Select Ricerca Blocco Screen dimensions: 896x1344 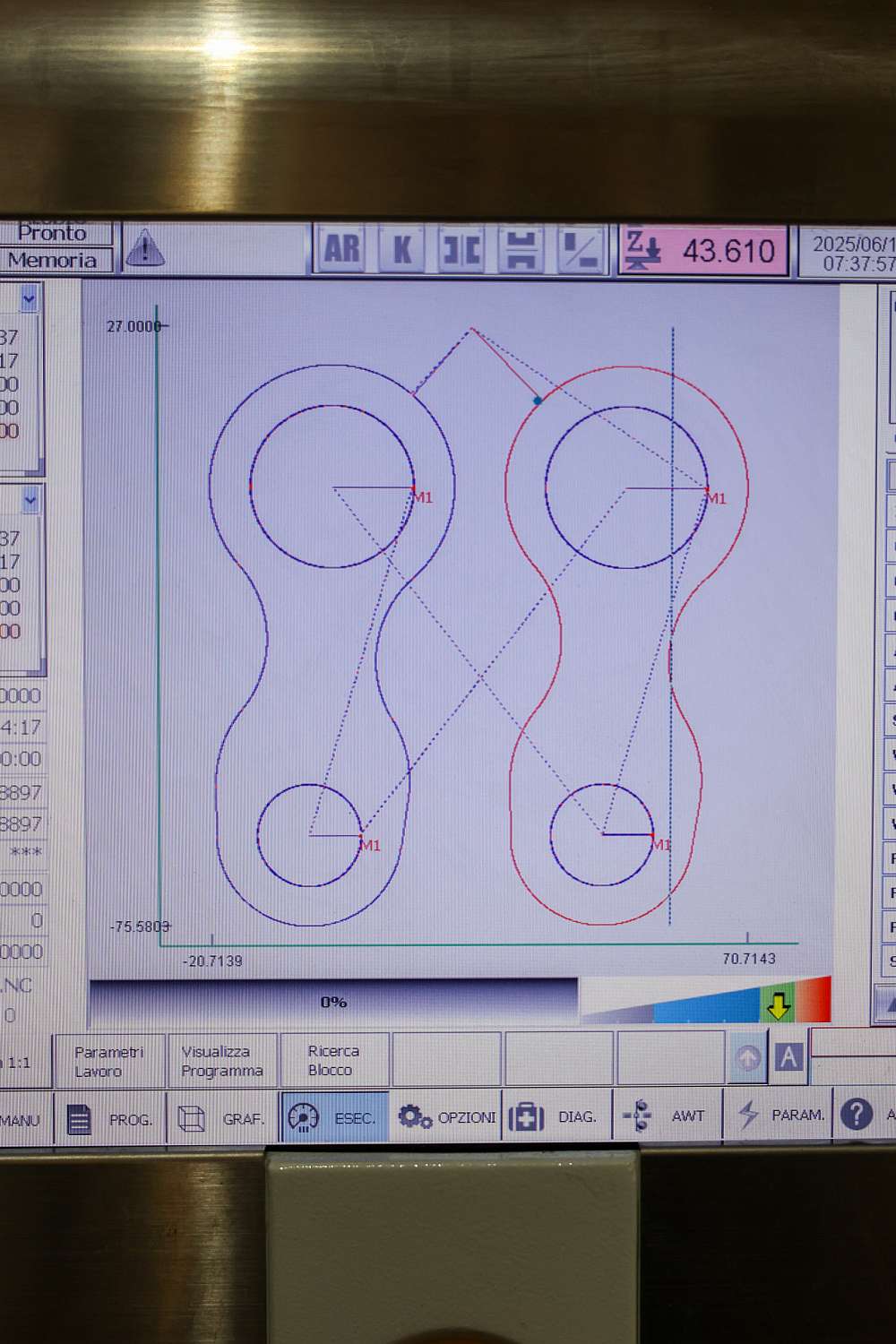tap(333, 1060)
